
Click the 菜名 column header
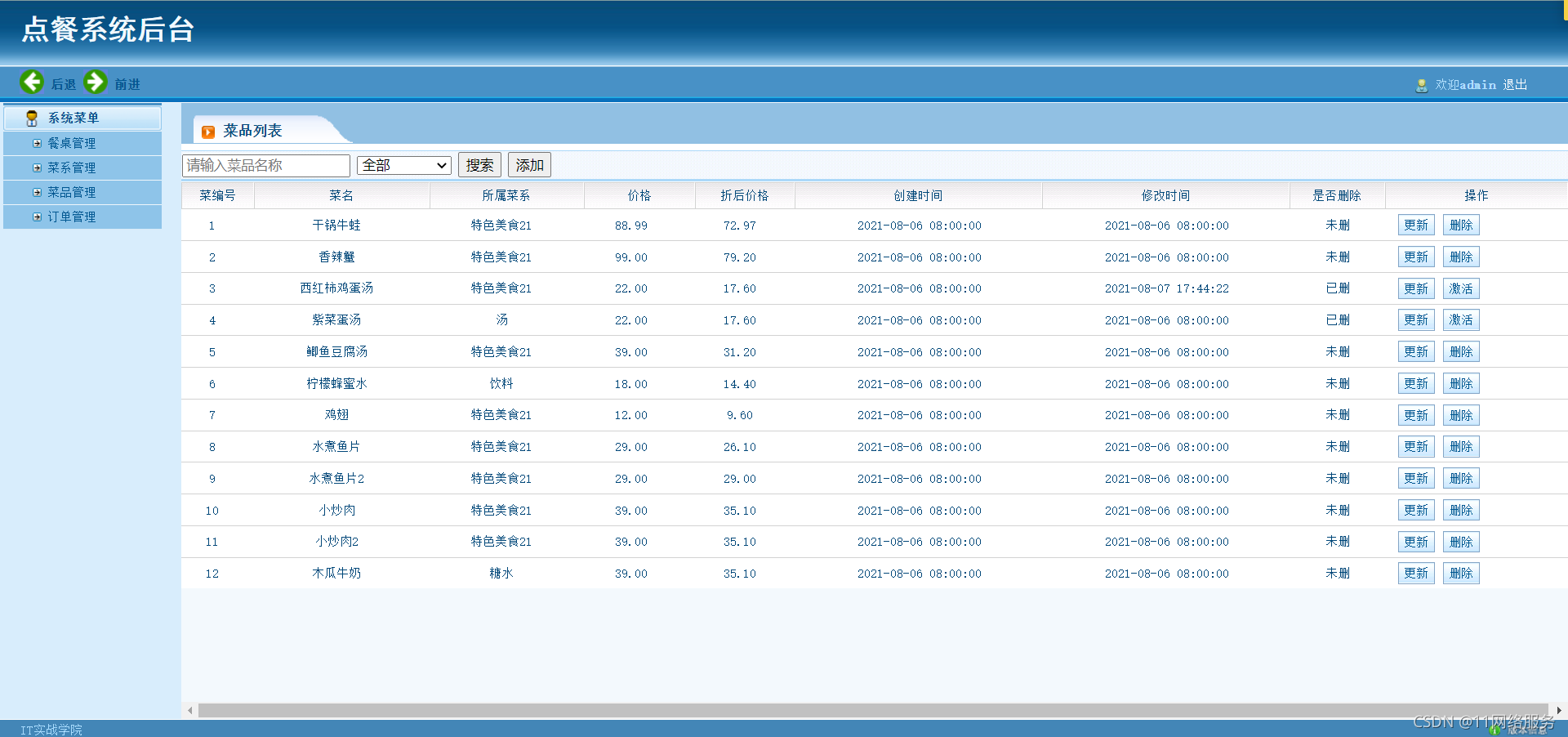(x=341, y=195)
